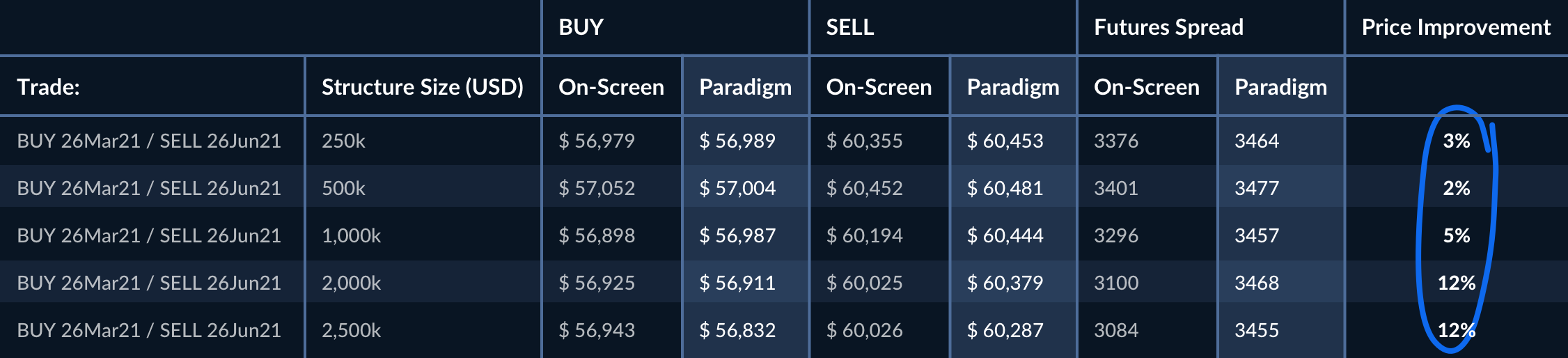Viewport: 1568px width, 358px height.
Task: Select the $ 57,004 Paradigm buy price
Action: [x=737, y=188]
